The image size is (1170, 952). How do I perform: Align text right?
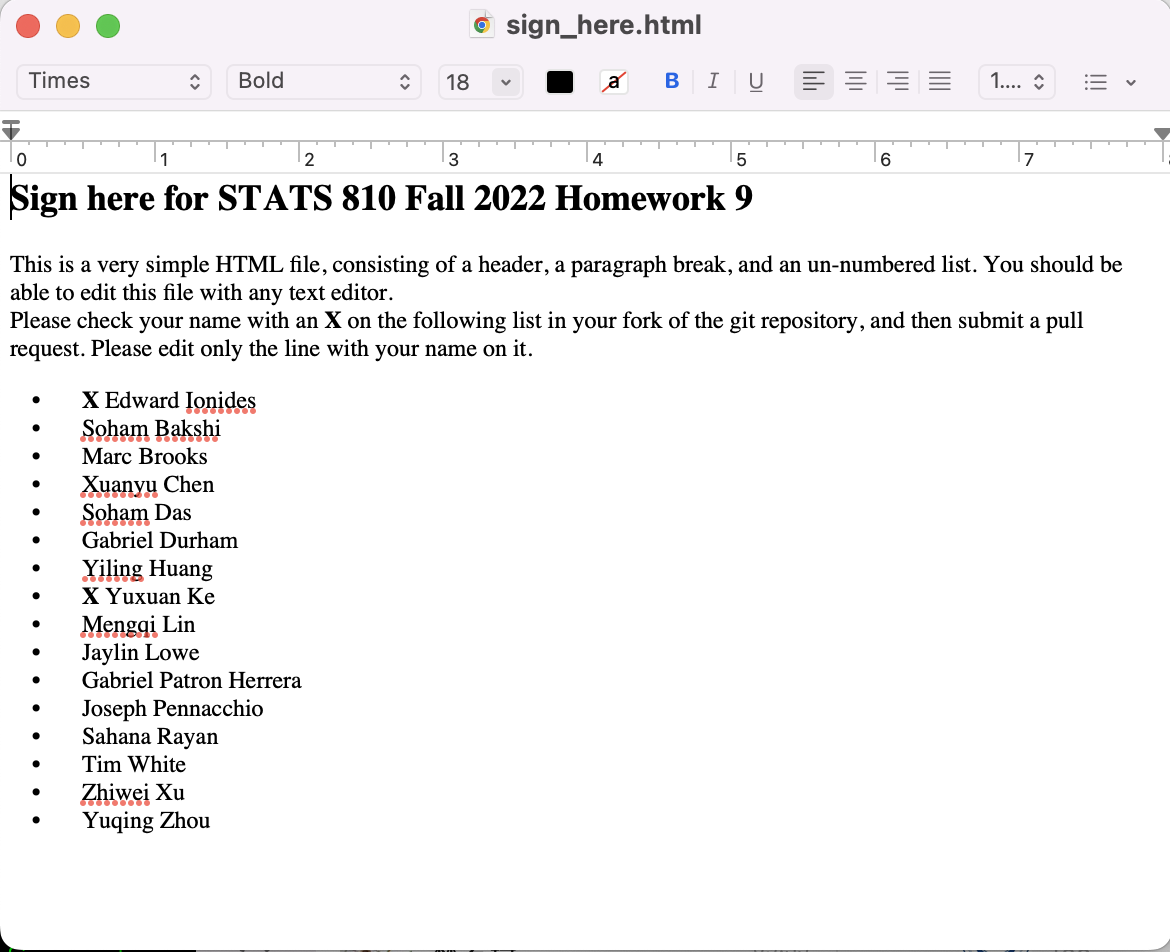coord(898,81)
